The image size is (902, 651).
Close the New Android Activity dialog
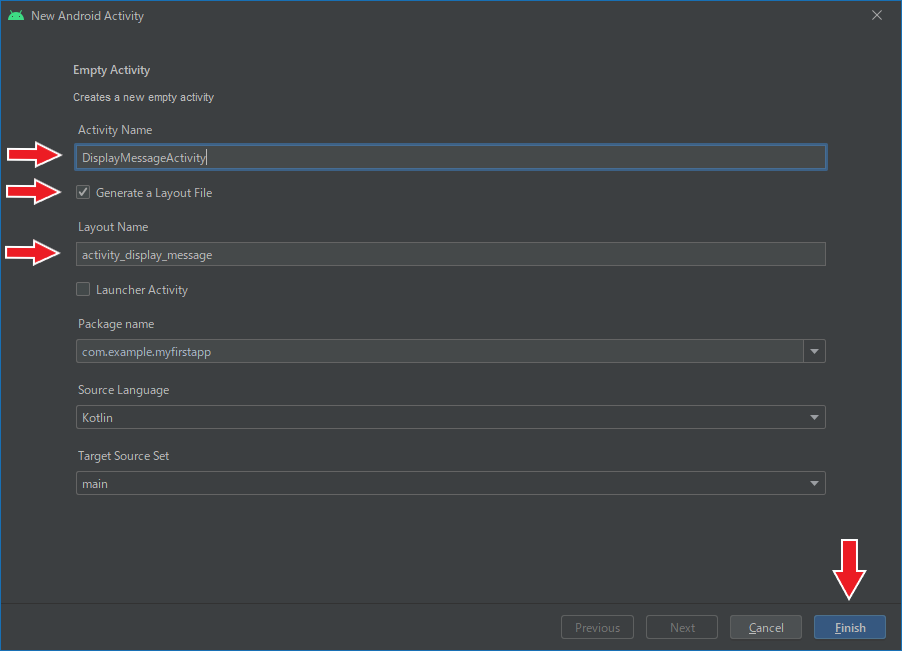click(877, 15)
